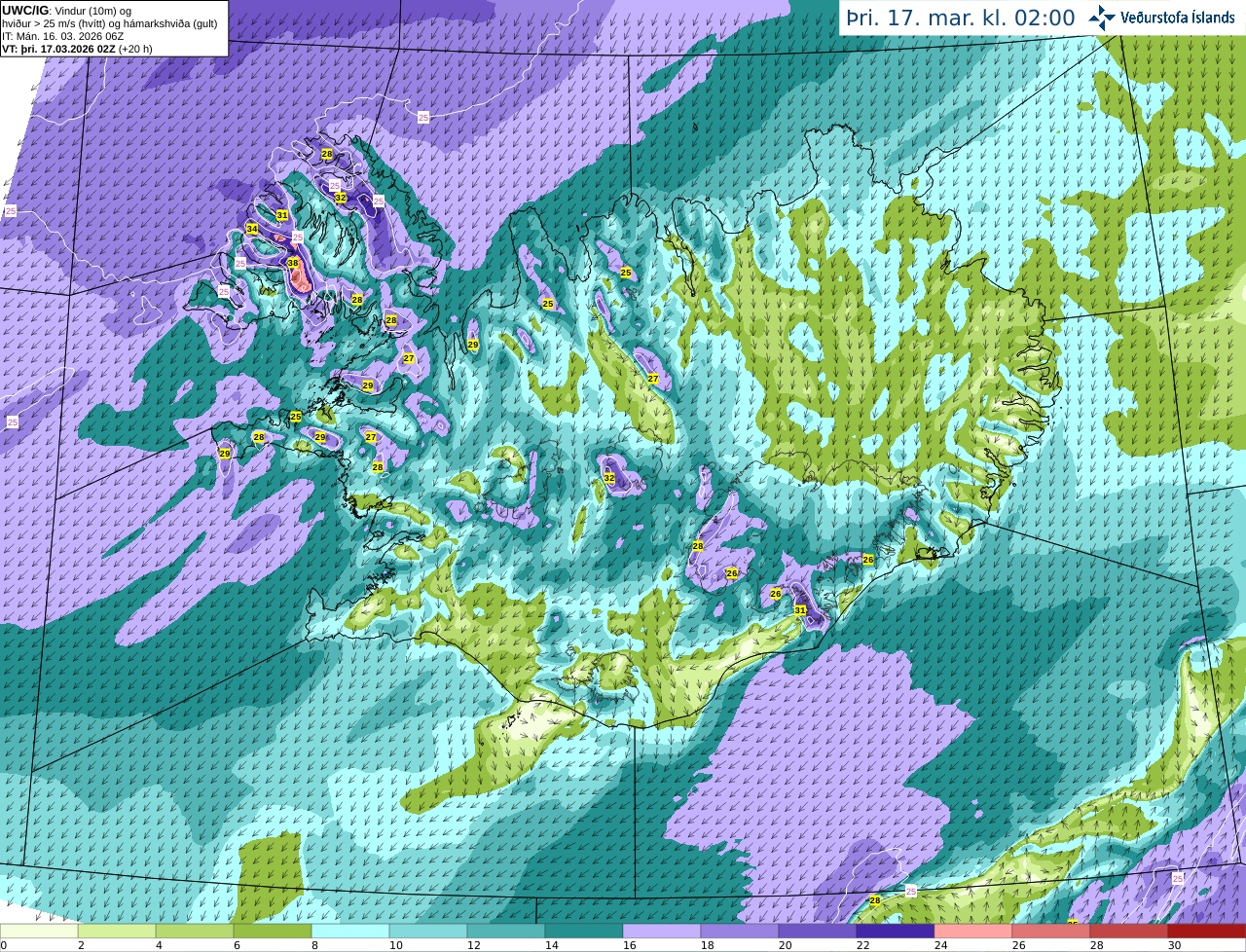1246x952 pixels.
Task: Pick the 22–24 m/s dark indigo swatch
Action: (x=896, y=932)
